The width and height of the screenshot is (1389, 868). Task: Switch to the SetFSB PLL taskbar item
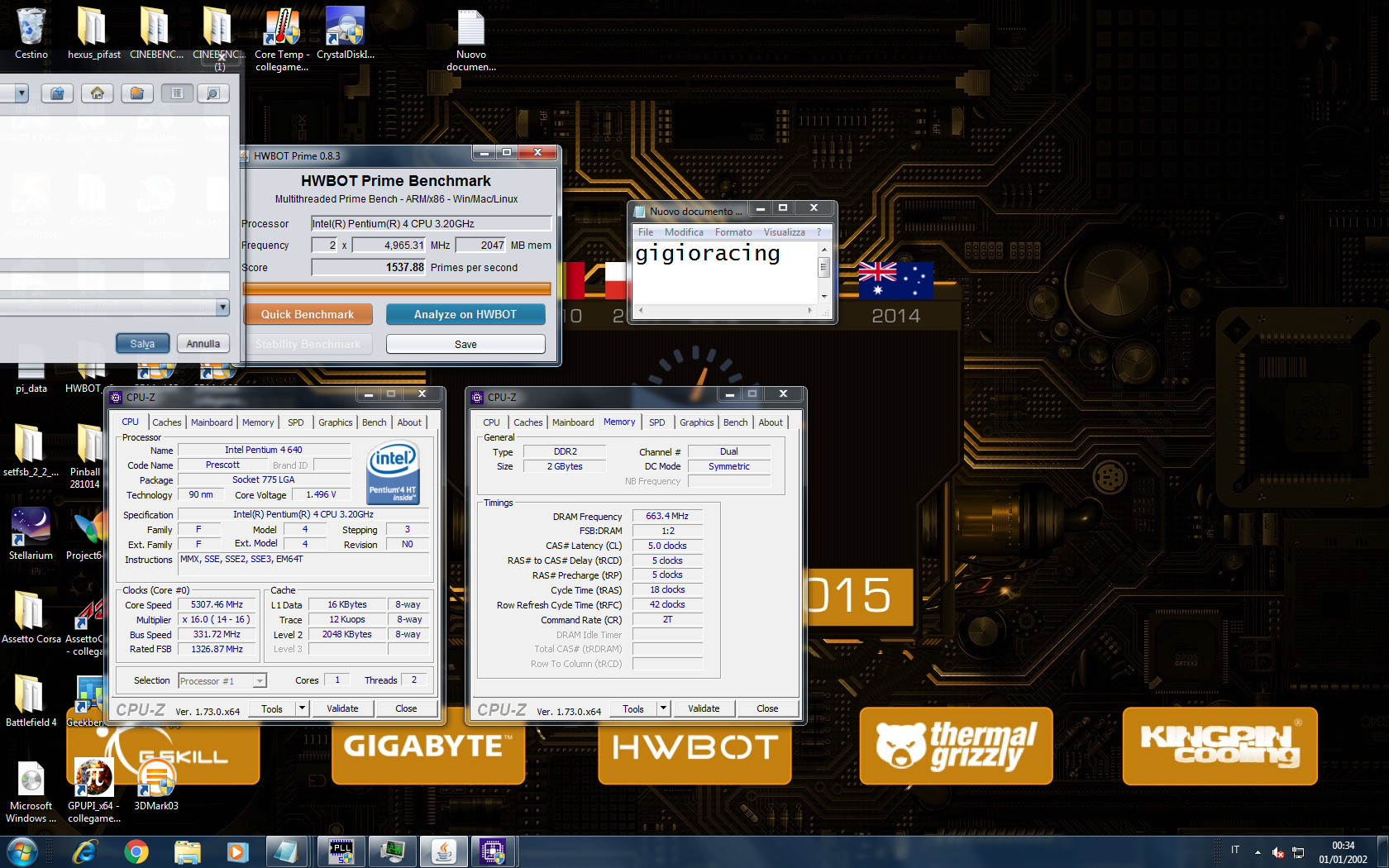(x=341, y=851)
